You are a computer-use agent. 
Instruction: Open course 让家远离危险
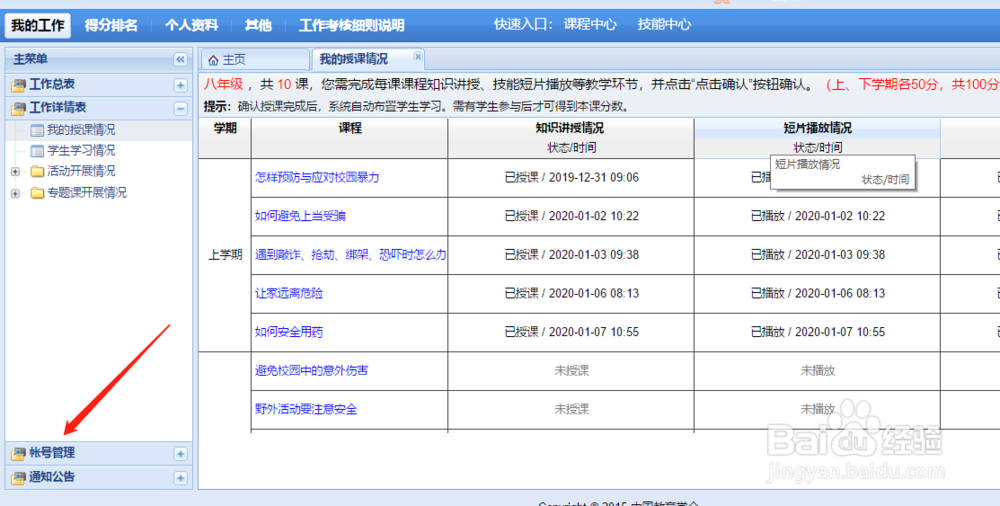click(x=288, y=294)
